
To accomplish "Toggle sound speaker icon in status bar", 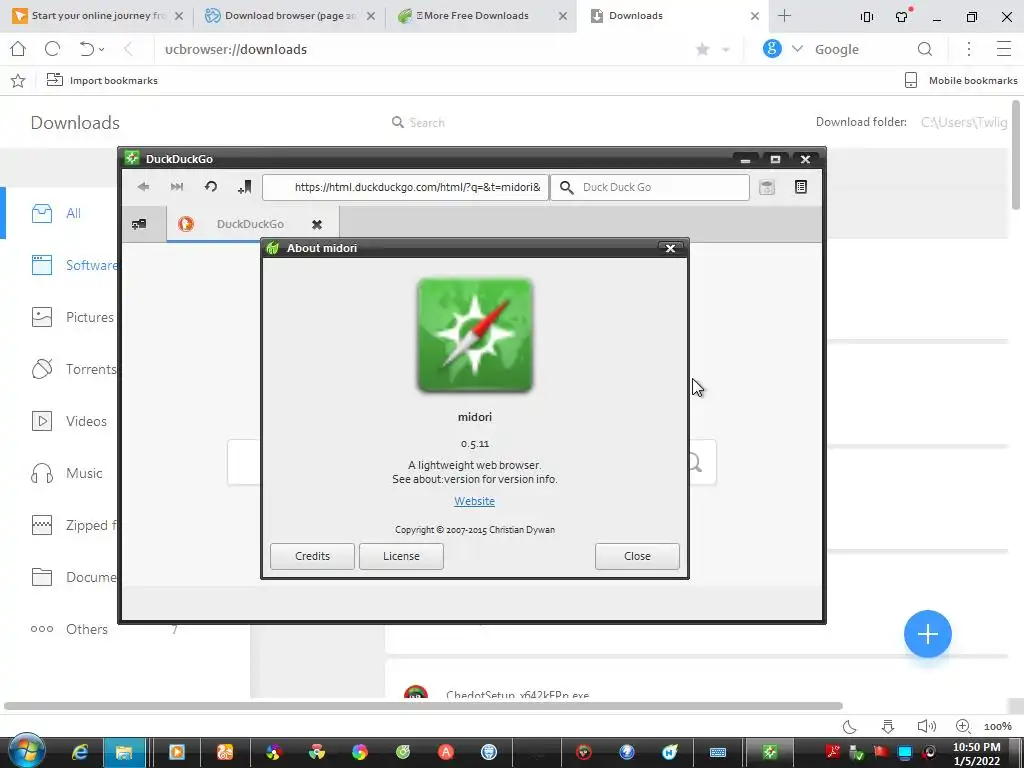I will (x=926, y=726).
